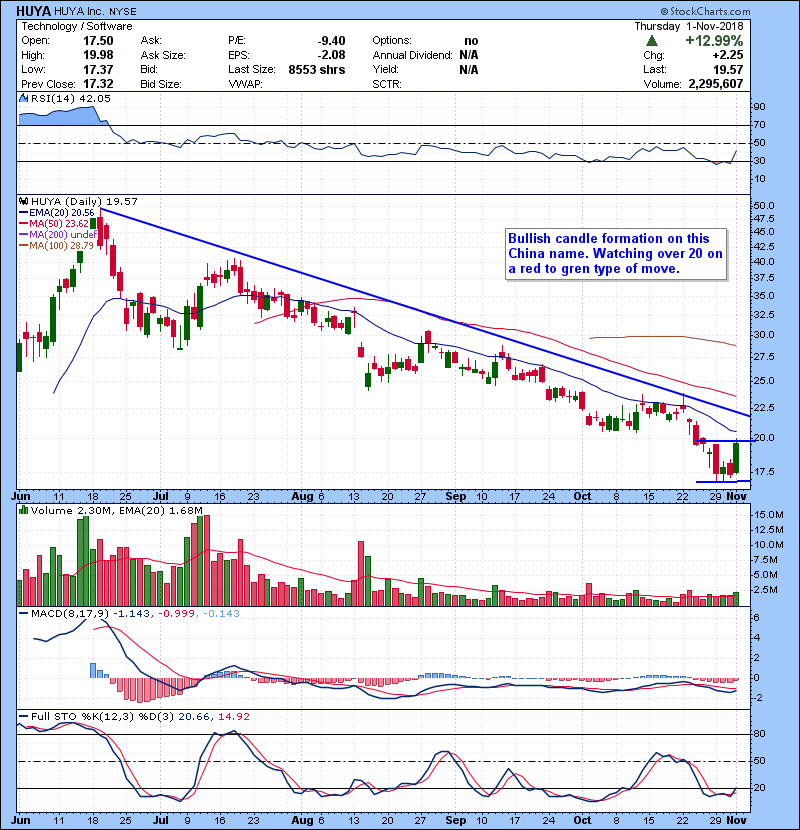The height and width of the screenshot is (830, 800).
Task: Click the Last price 19.57 in header
Action: [x=727, y=69]
